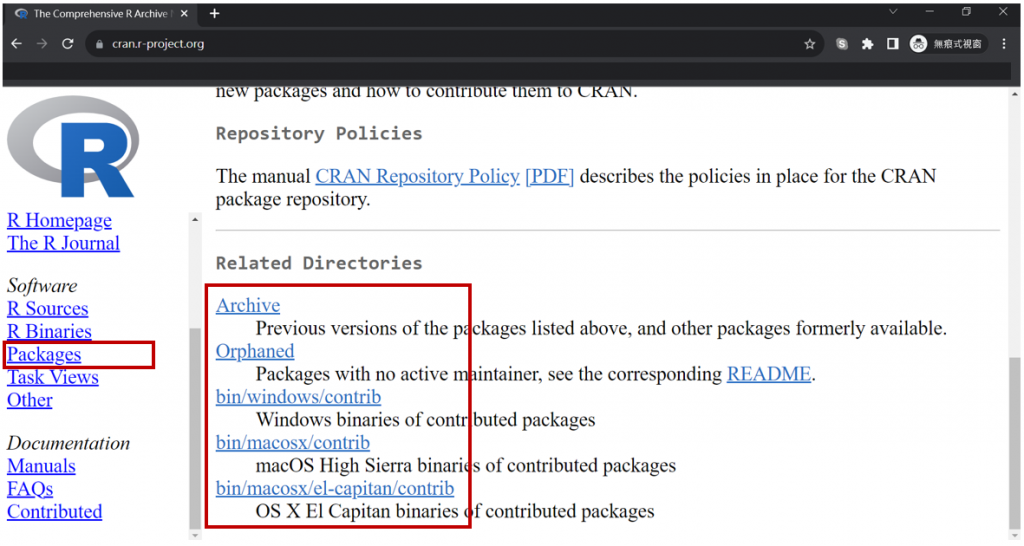
Task: Click the sidebar scroll-down arrow
Action: [x=195, y=535]
